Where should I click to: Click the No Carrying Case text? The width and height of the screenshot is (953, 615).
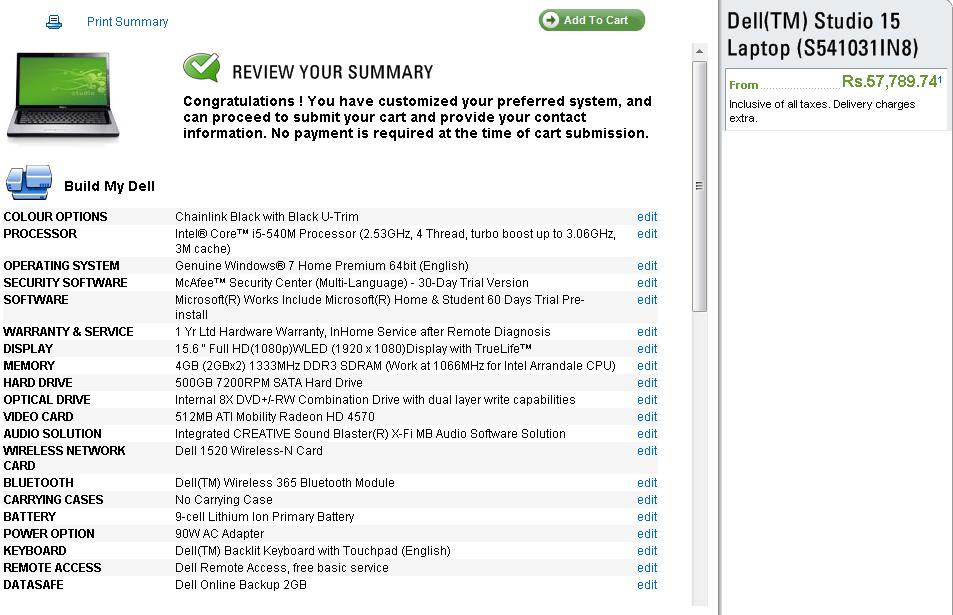click(224, 500)
